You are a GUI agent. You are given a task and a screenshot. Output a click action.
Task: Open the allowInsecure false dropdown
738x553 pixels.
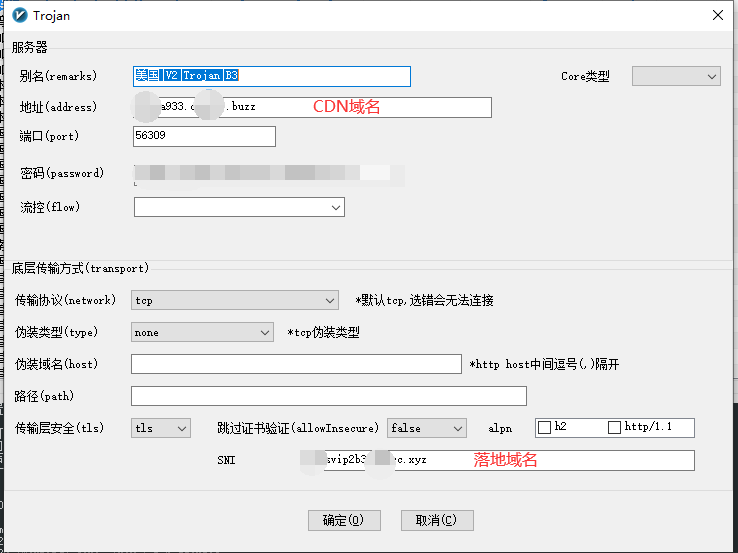click(426, 428)
